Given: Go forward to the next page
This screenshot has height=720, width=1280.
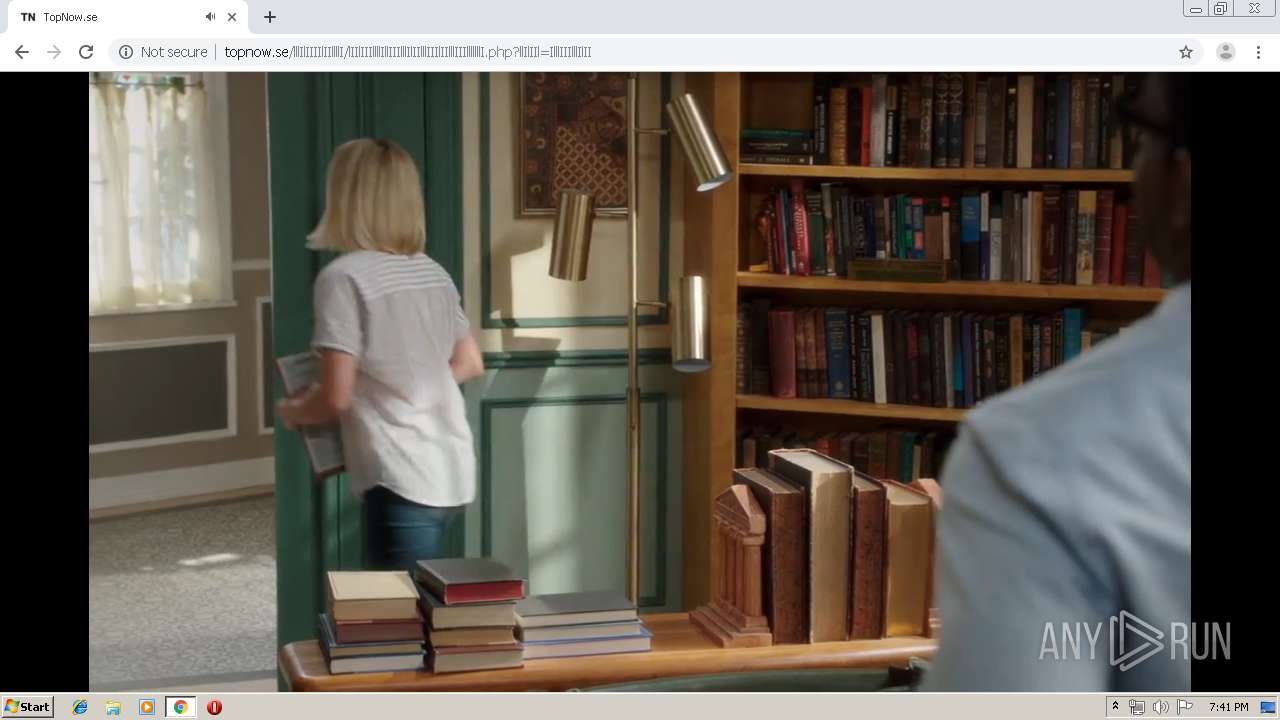Looking at the screenshot, I should pyautogui.click(x=54, y=52).
